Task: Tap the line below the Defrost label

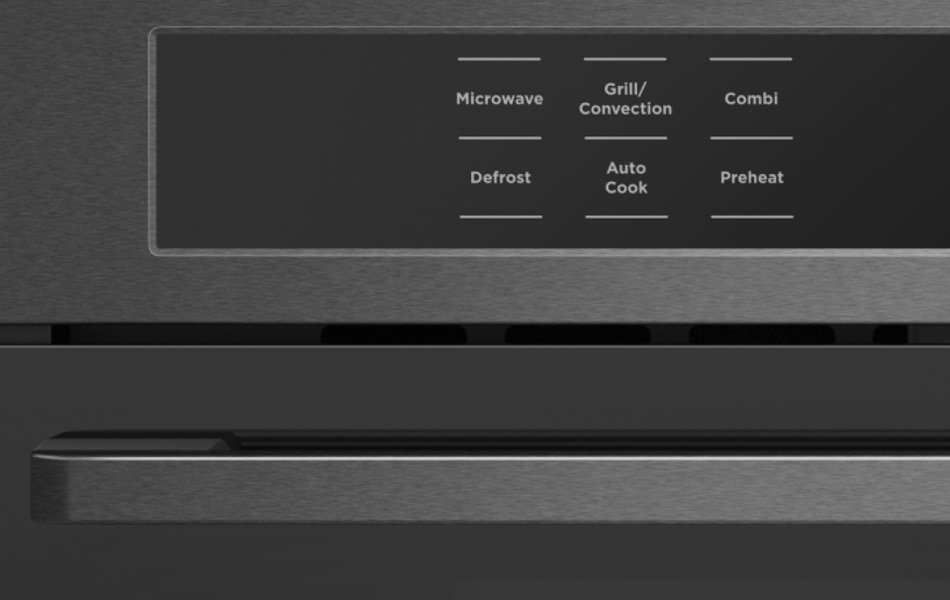Action: pyautogui.click(x=500, y=216)
